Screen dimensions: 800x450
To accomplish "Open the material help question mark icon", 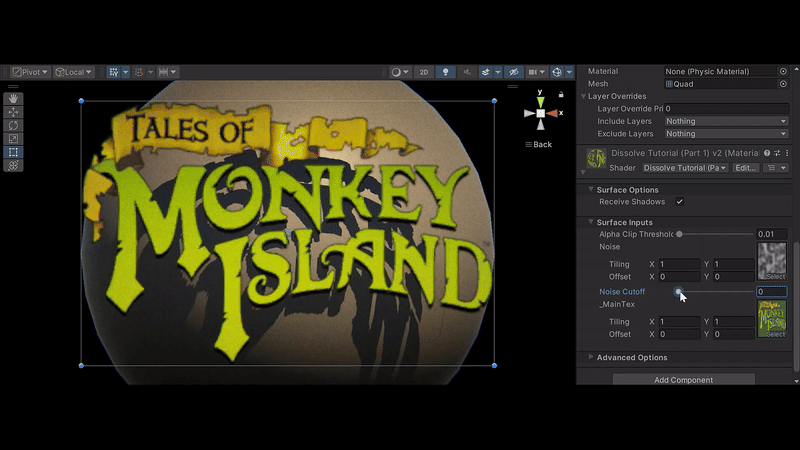I will click(x=767, y=153).
